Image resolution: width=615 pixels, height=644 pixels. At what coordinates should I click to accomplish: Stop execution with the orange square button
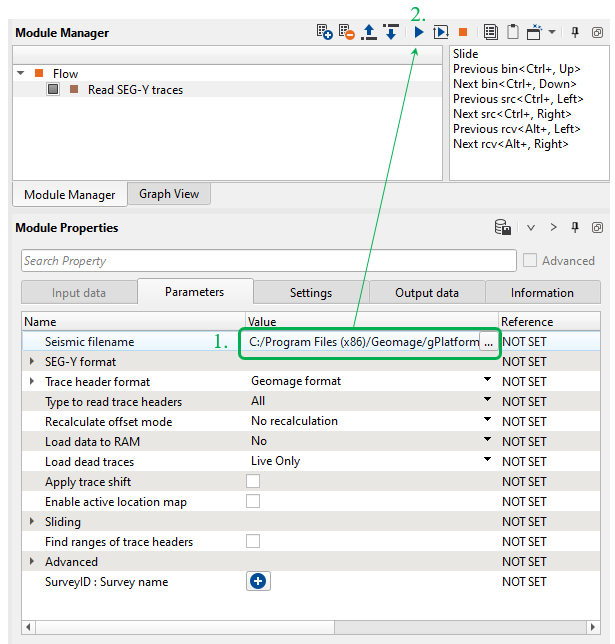tap(463, 33)
